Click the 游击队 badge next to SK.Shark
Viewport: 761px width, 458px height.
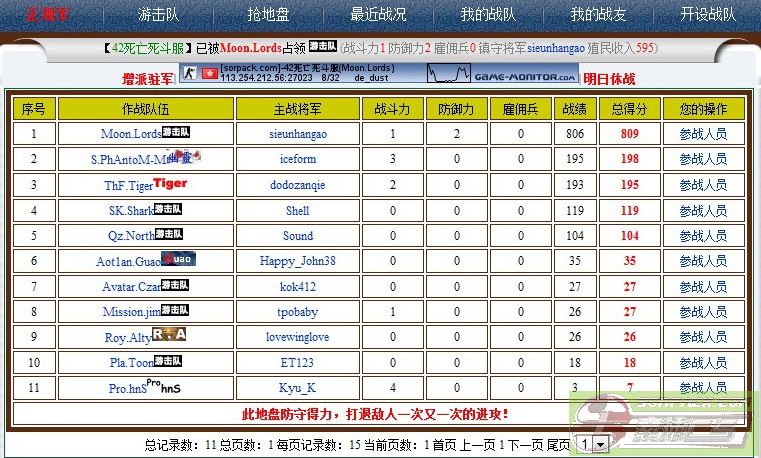[172, 209]
